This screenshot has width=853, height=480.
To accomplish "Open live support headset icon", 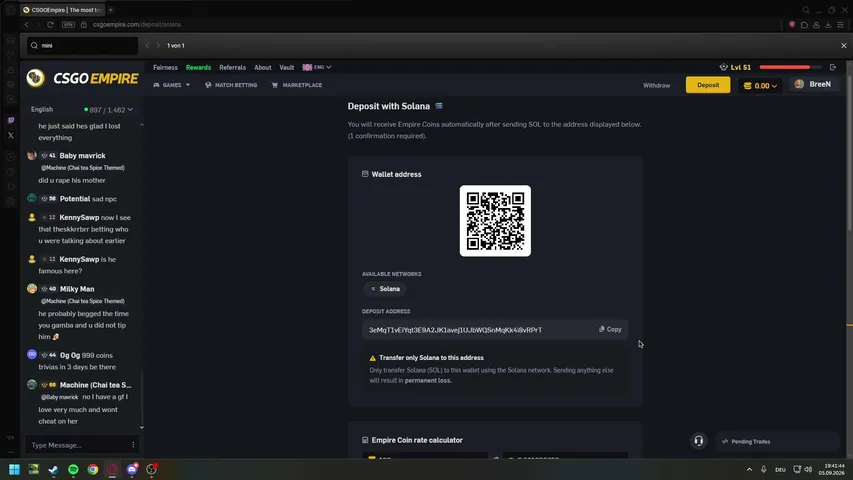I will (699, 441).
